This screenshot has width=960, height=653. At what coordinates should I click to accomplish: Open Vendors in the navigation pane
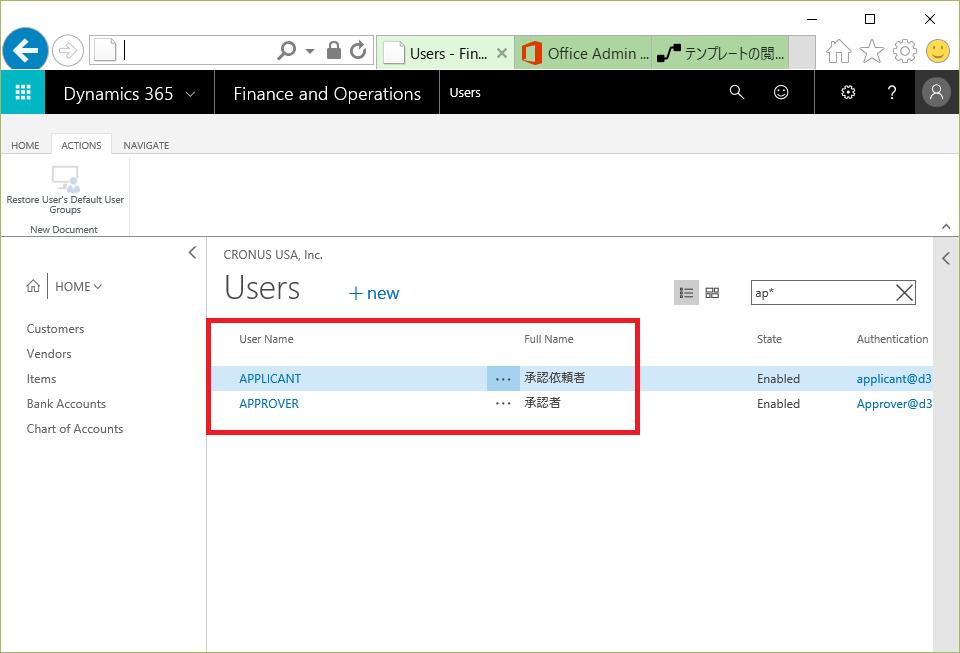point(49,354)
